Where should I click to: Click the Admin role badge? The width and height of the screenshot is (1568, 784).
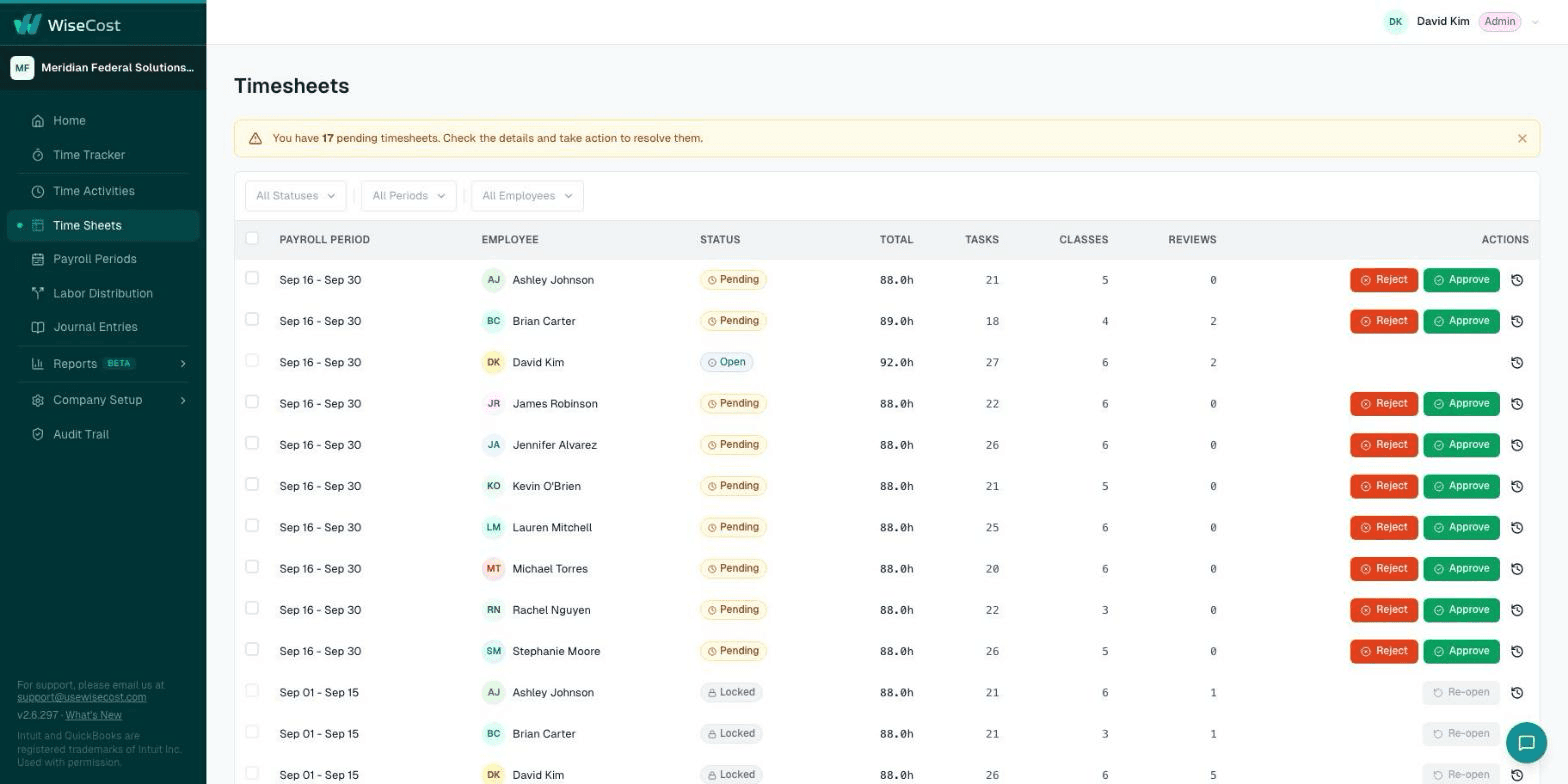tap(1499, 21)
